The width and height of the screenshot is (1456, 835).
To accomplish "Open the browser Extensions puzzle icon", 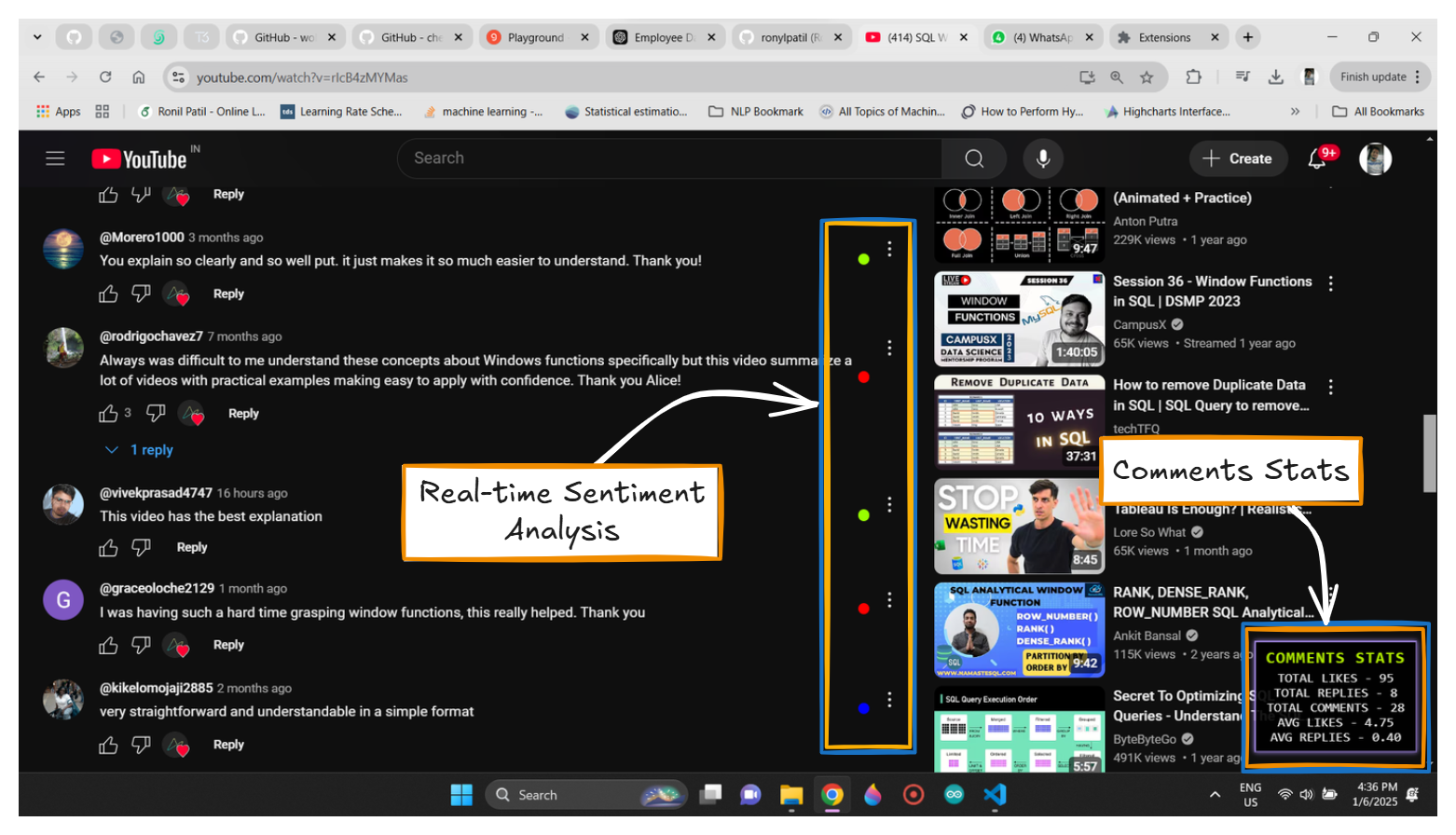I will pyautogui.click(x=1193, y=77).
